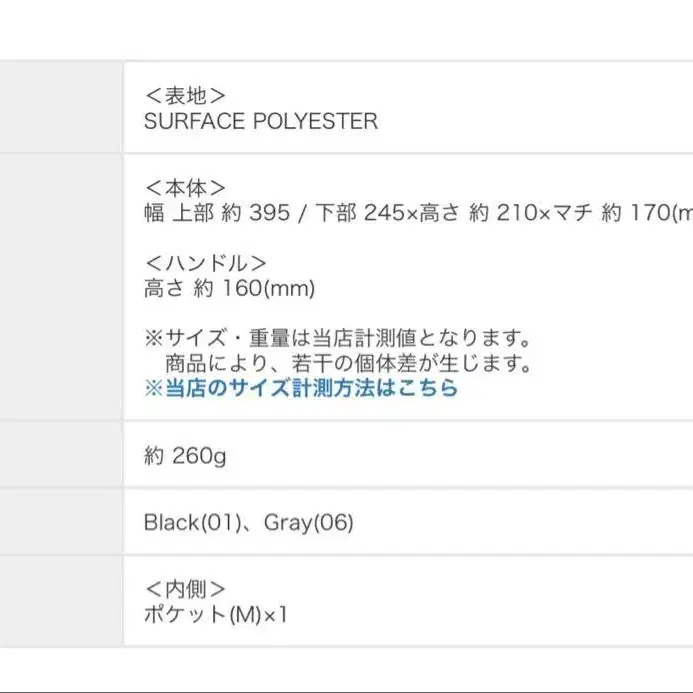Select the <内側> heading
The width and height of the screenshot is (693, 693).
185,589
